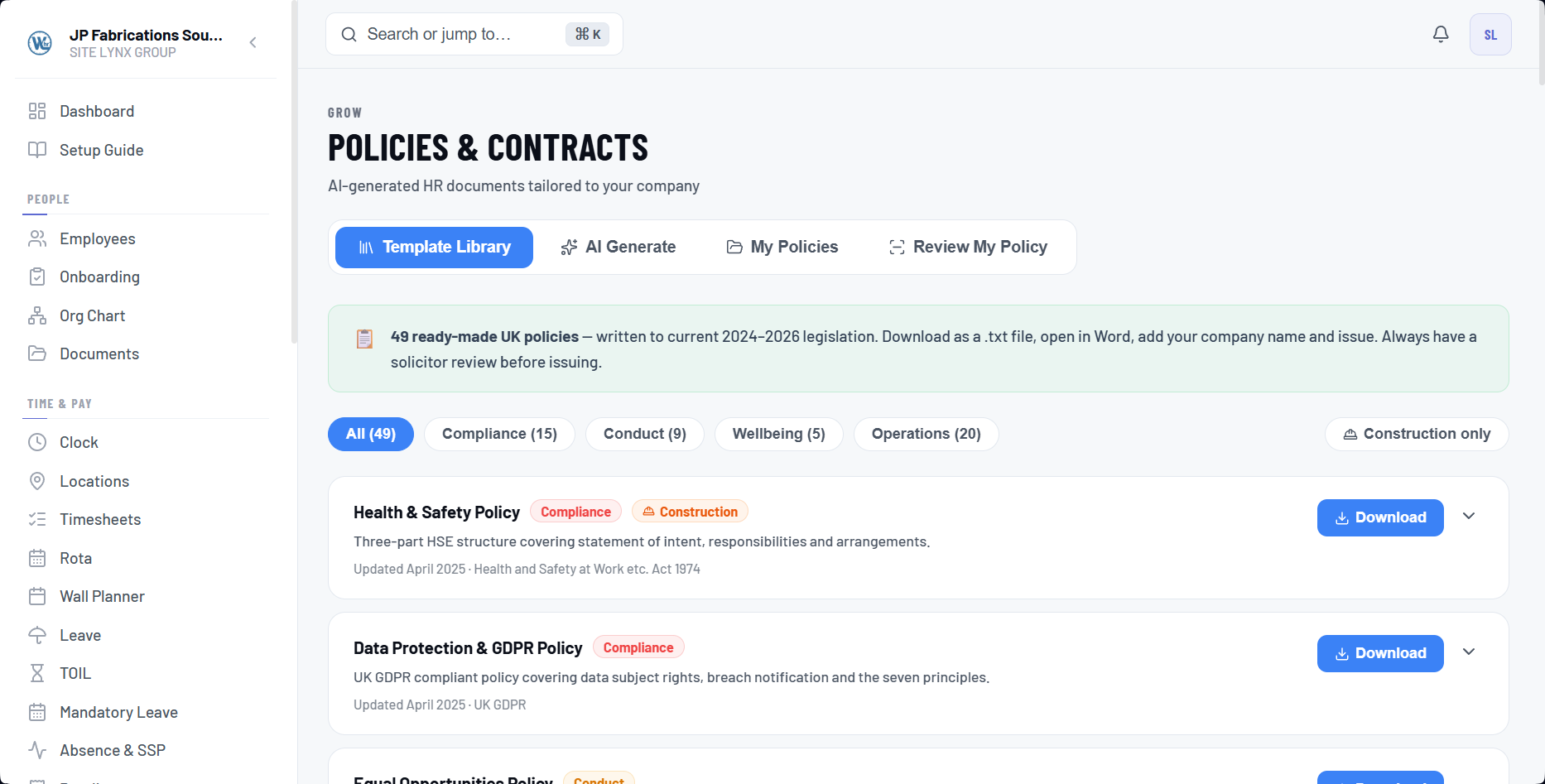Select the Locations pin icon
Image resolution: width=1545 pixels, height=784 pixels.
coord(37,481)
